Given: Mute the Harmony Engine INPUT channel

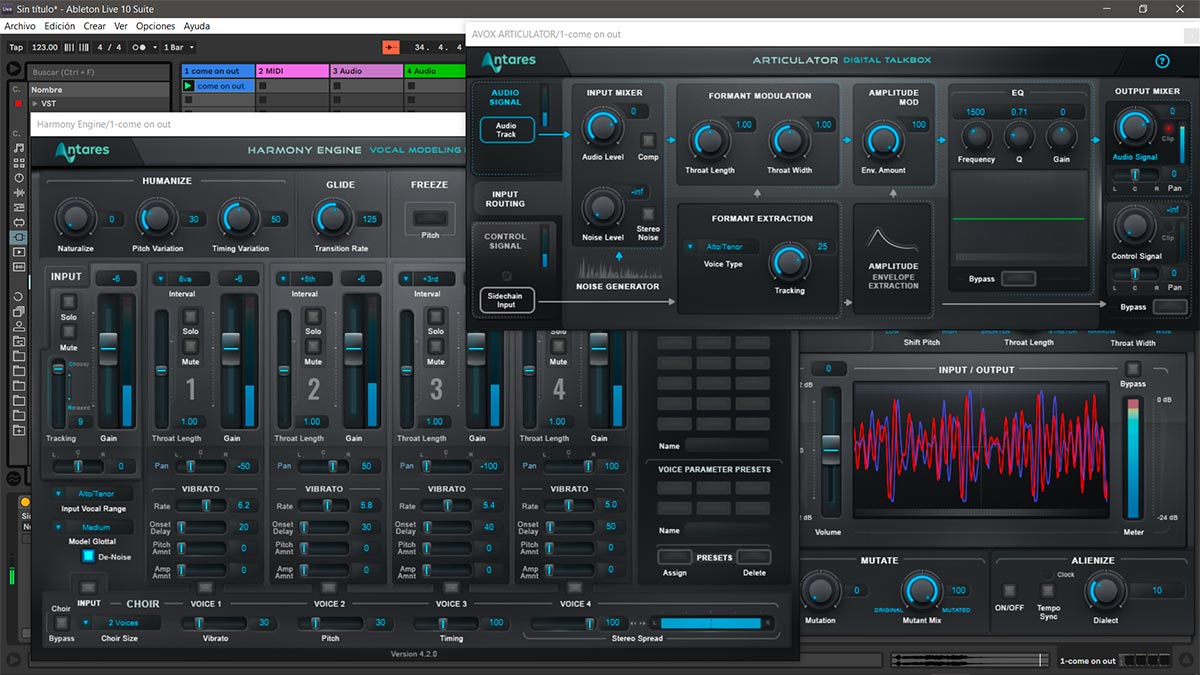Looking at the screenshot, I should (x=68, y=332).
